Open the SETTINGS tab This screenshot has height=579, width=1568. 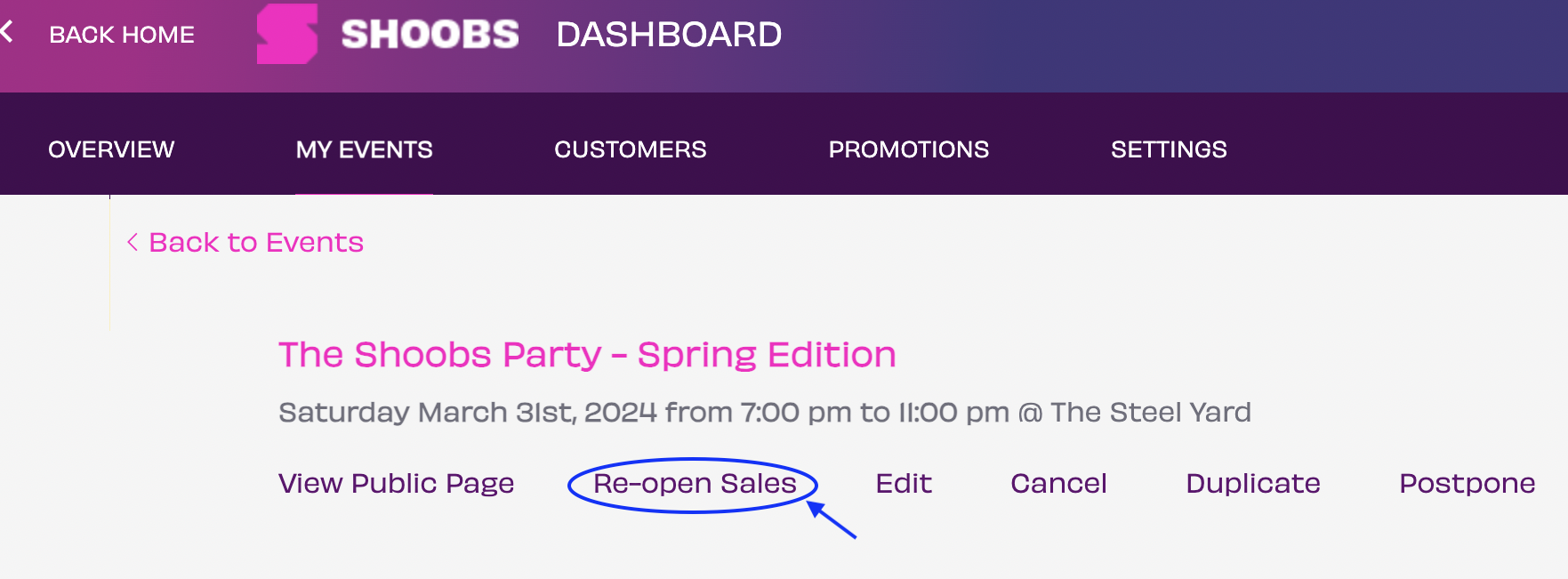(1169, 149)
